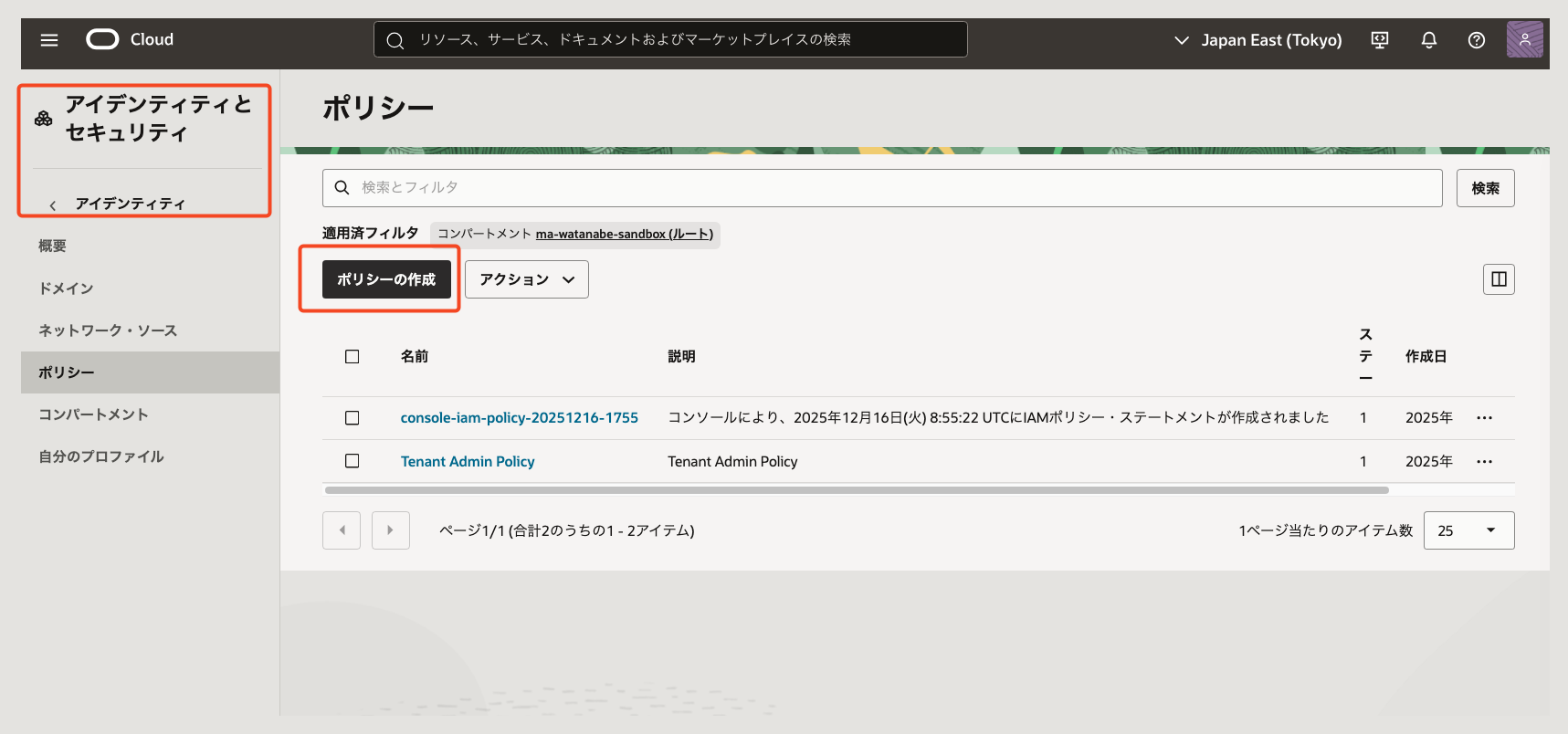
Task: Select コンパートメント in the sidebar
Action: (93, 414)
